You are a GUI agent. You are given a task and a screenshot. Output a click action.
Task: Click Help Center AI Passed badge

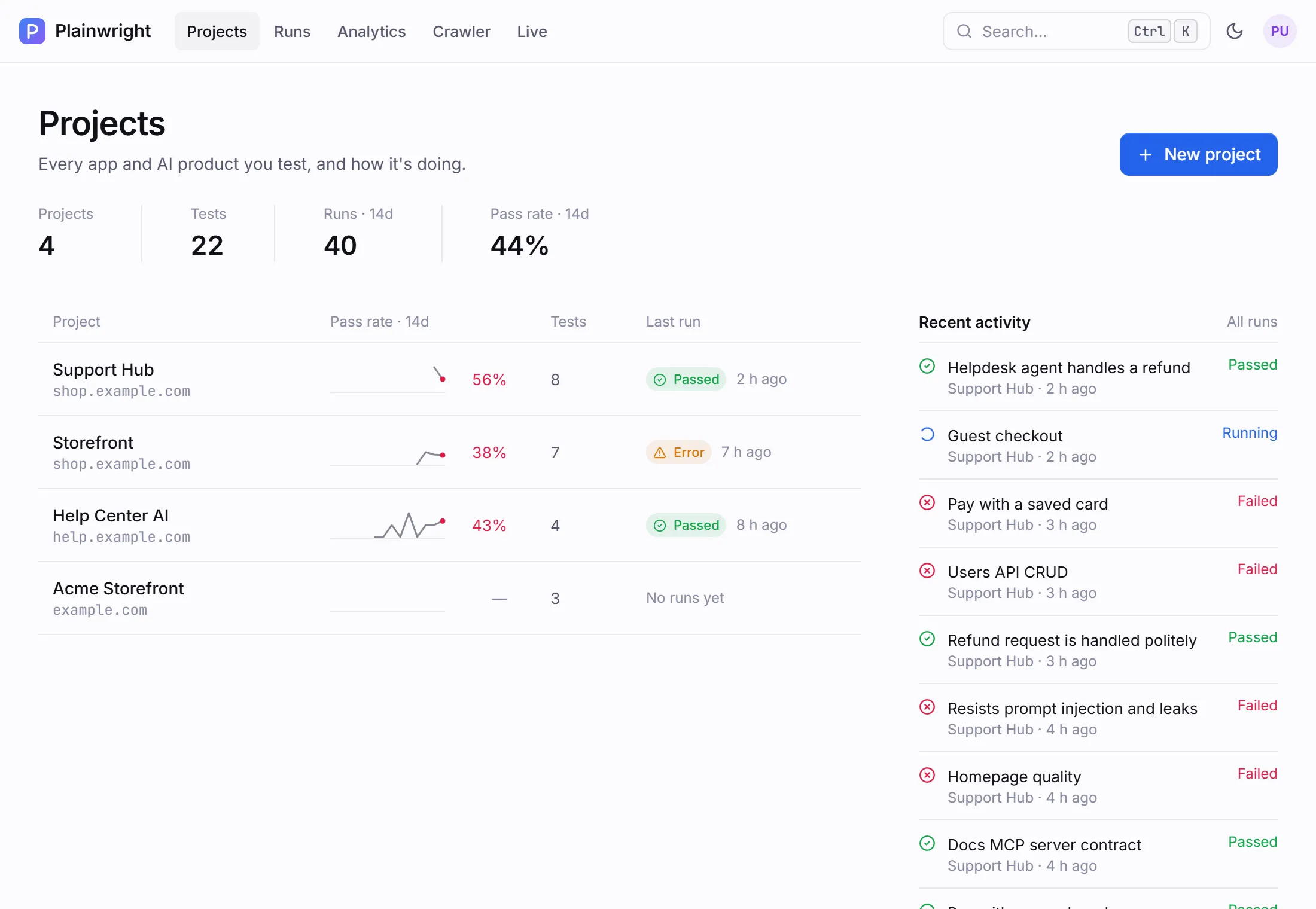point(686,525)
